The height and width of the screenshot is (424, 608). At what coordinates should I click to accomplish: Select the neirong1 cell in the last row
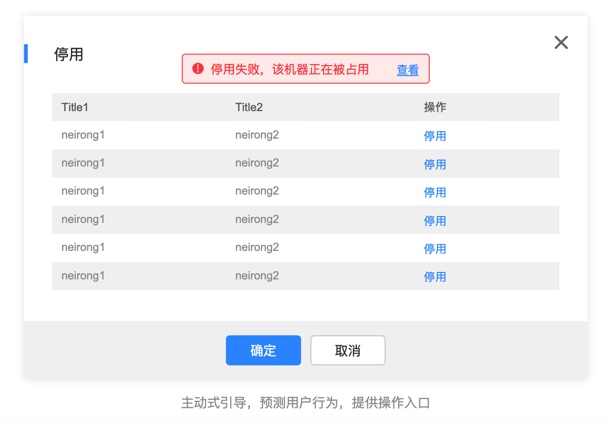[x=83, y=275]
